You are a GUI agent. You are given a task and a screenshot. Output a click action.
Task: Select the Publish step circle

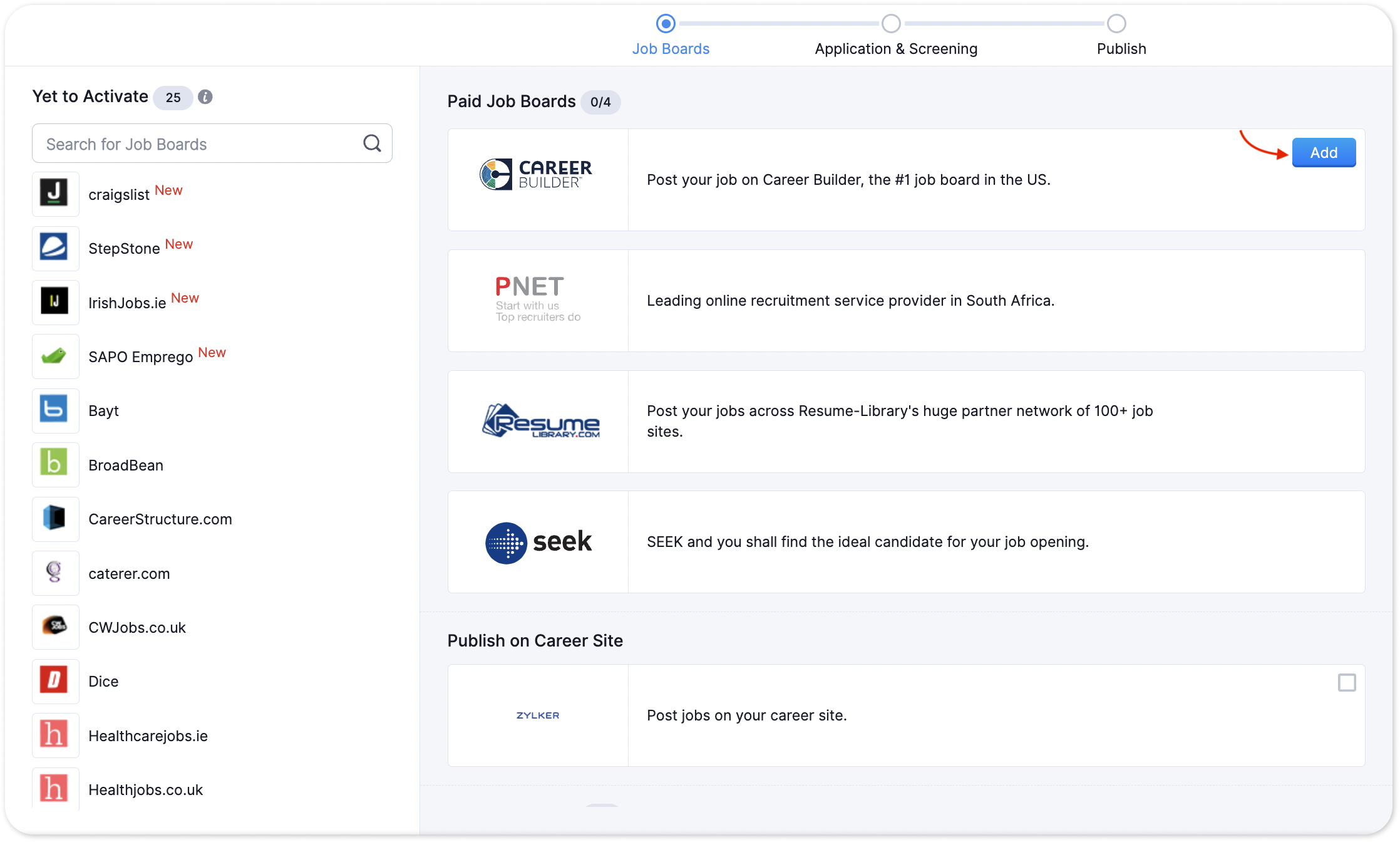coord(1116,24)
